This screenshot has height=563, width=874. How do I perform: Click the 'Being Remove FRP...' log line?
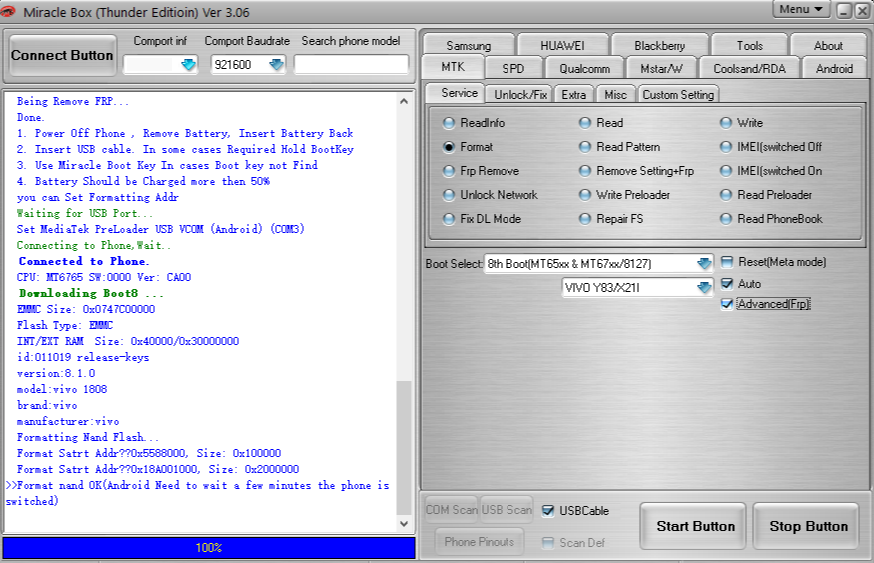point(72,101)
